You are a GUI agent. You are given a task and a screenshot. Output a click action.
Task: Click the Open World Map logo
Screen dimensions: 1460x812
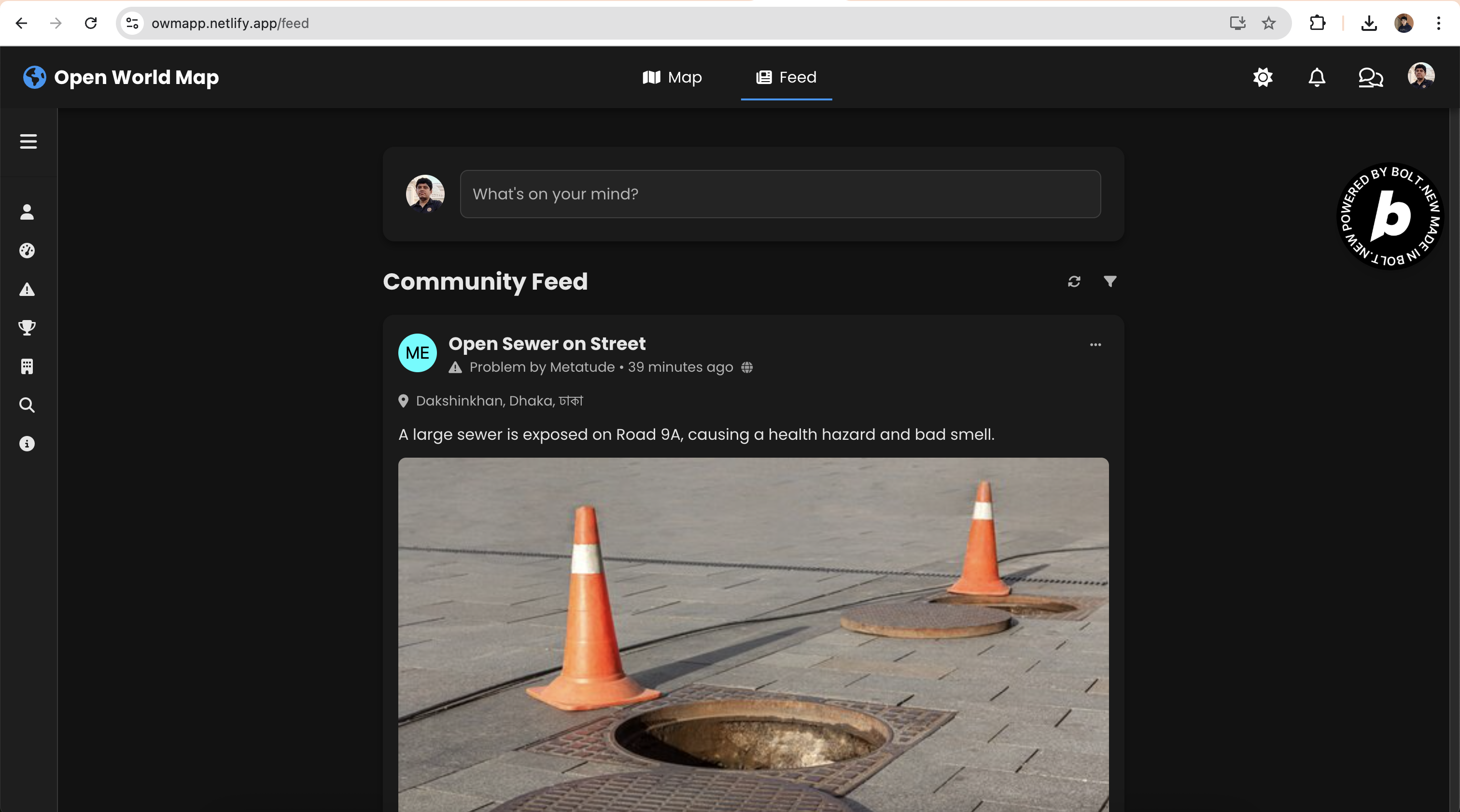121,77
